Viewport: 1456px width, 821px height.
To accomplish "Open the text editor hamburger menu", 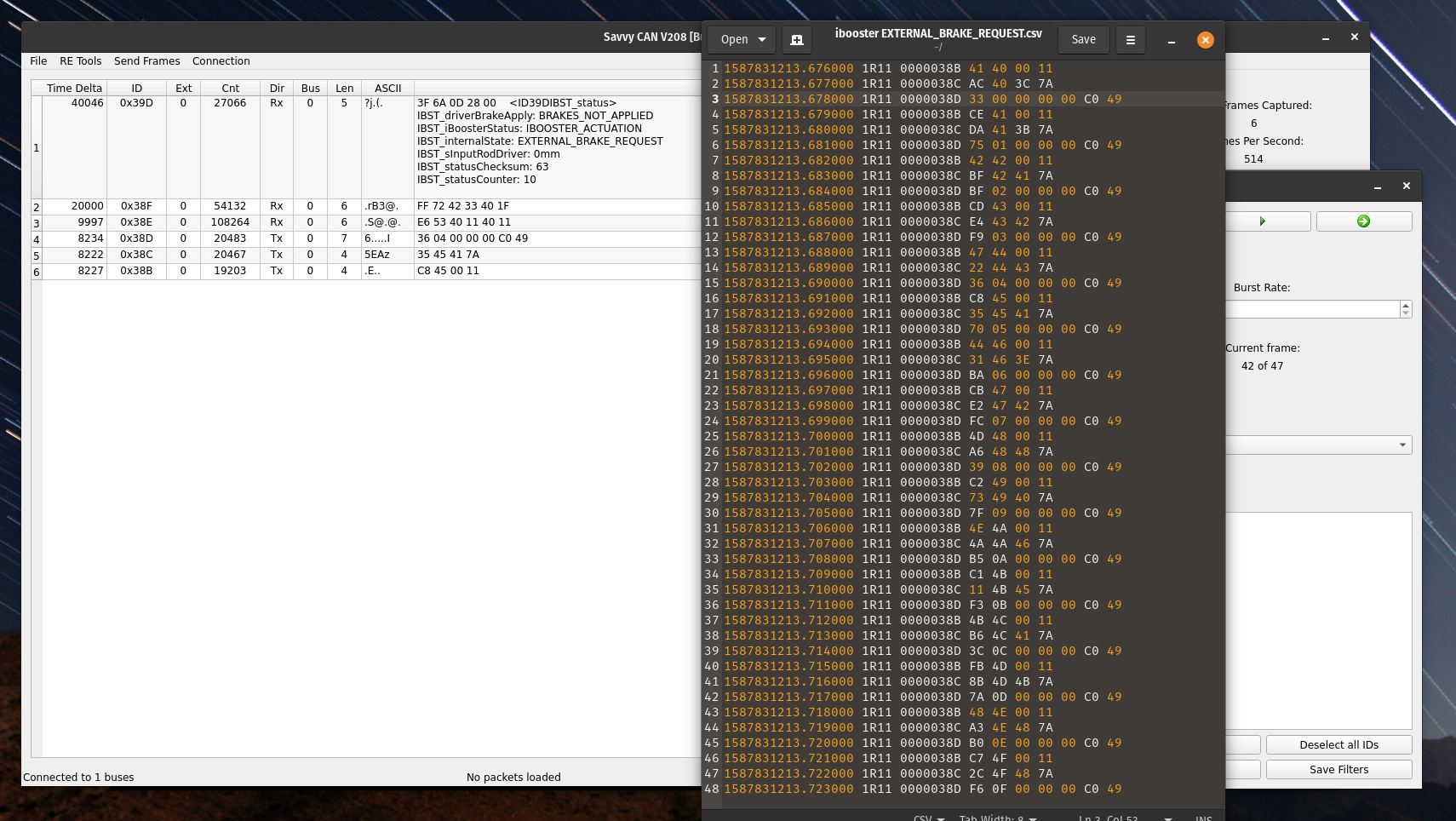I will click(1130, 40).
